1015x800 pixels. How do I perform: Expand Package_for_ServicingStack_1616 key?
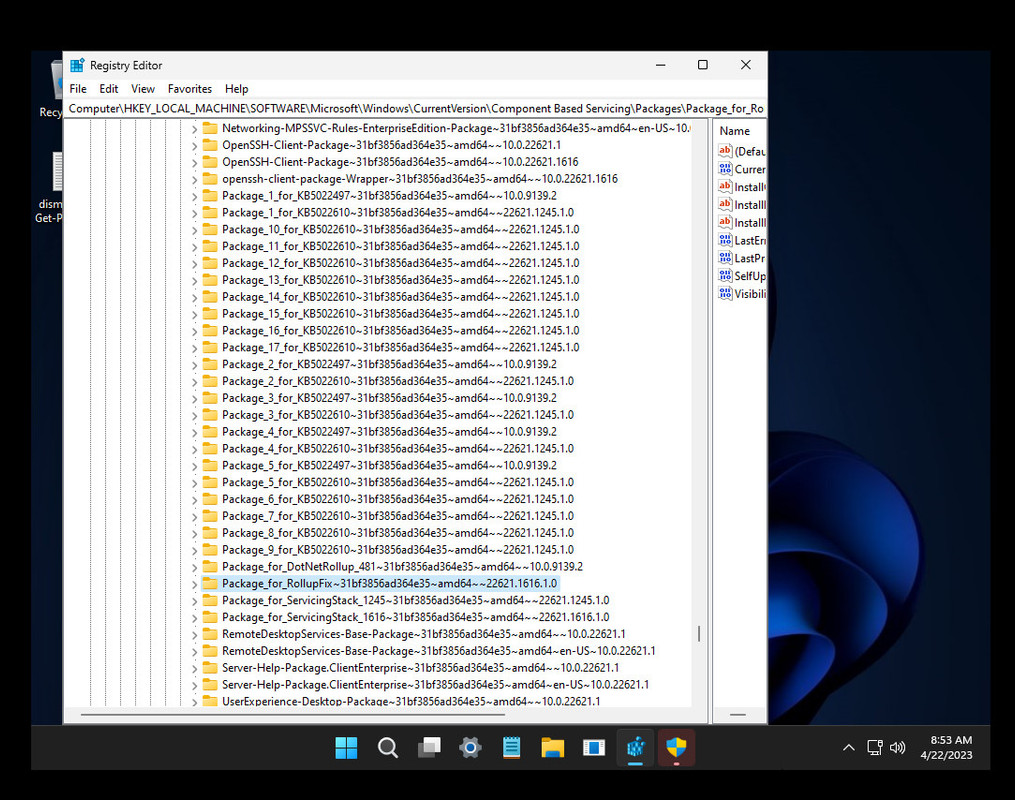click(194, 617)
